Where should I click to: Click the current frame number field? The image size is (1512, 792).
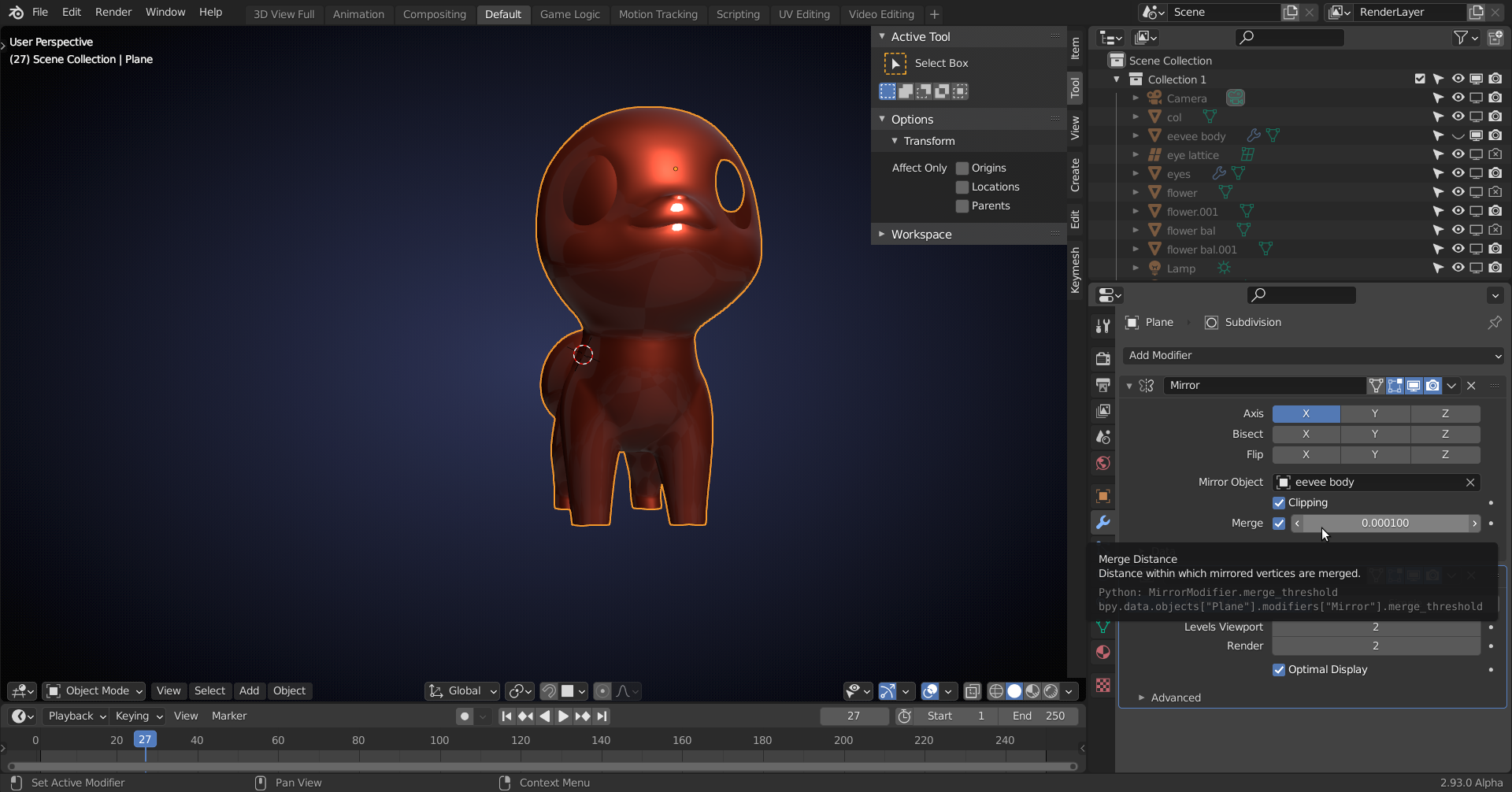(854, 716)
